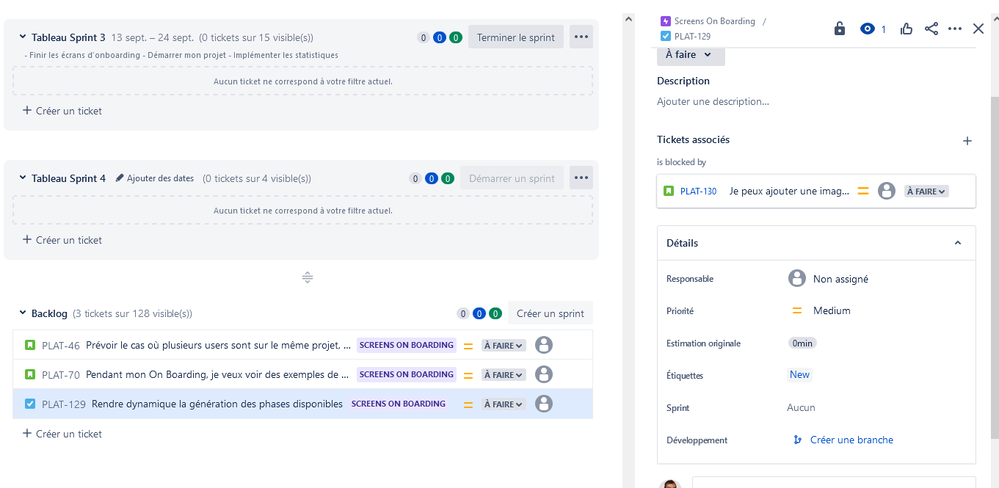Click the PLAT-129 summary Rendre dynamique la génération
This screenshot has height=488, width=999.
tap(217, 404)
